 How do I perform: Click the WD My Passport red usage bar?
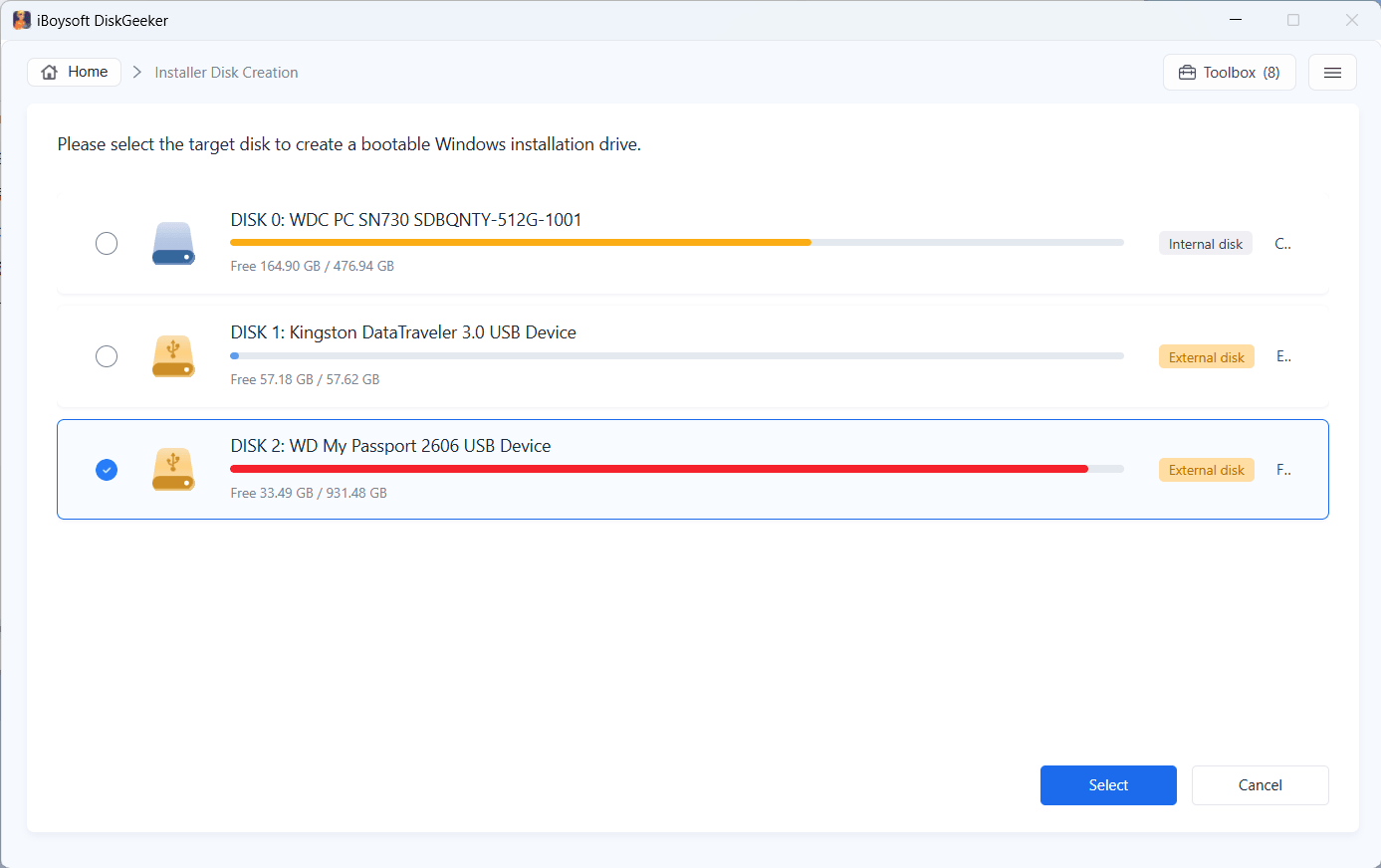(677, 469)
